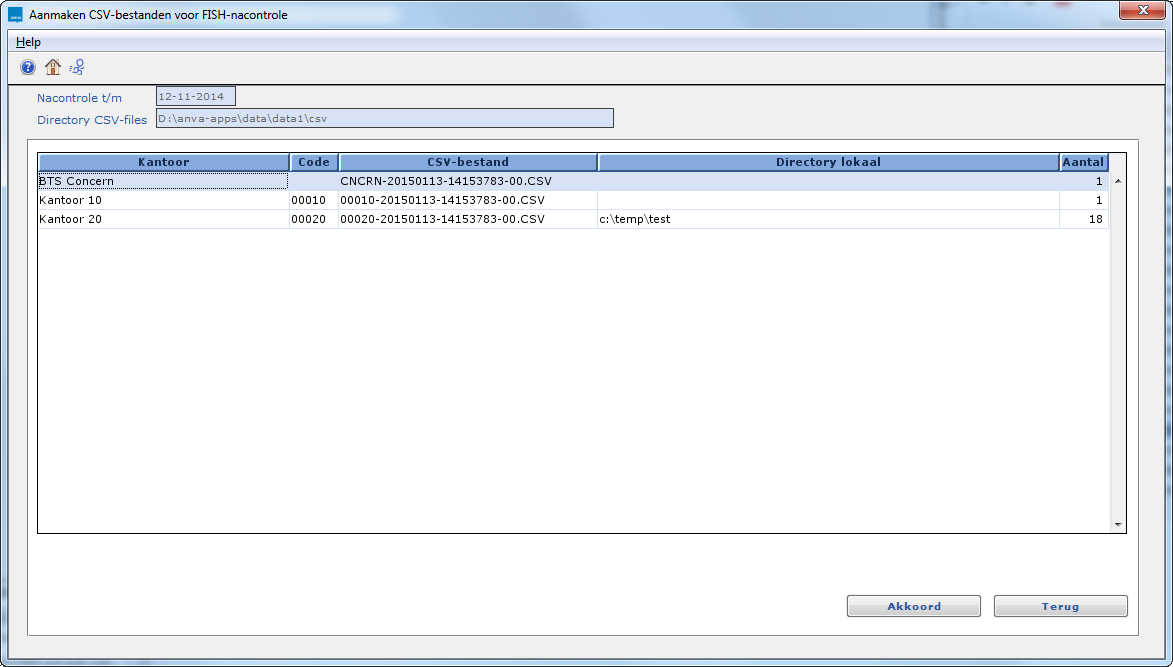1173x667 pixels.
Task: Select the Kantoor 10 row
Action: [x=162, y=200]
